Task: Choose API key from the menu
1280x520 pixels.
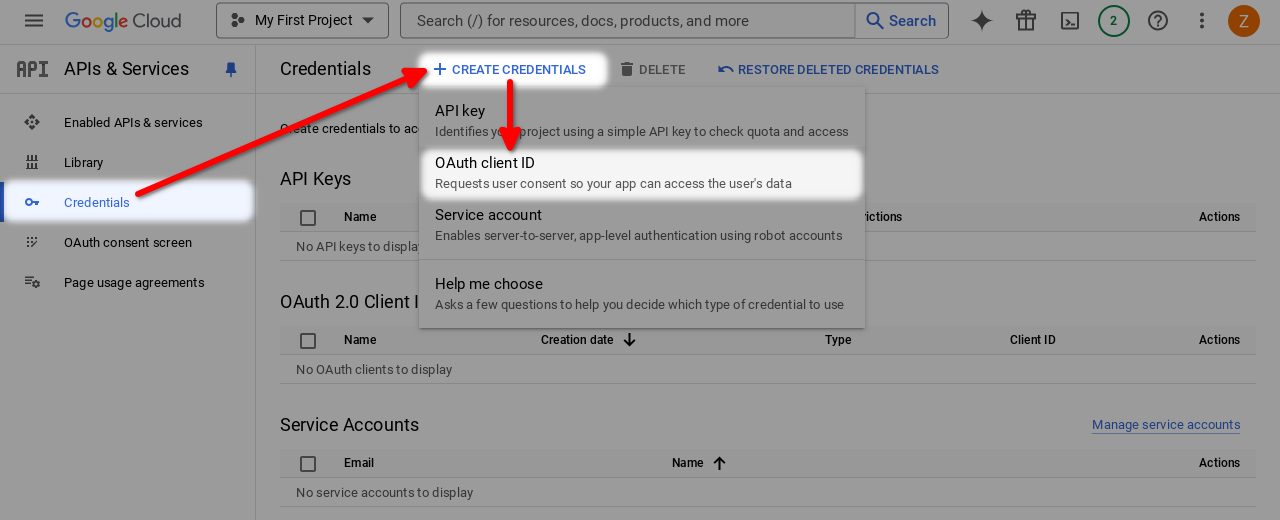Action: coord(642,120)
